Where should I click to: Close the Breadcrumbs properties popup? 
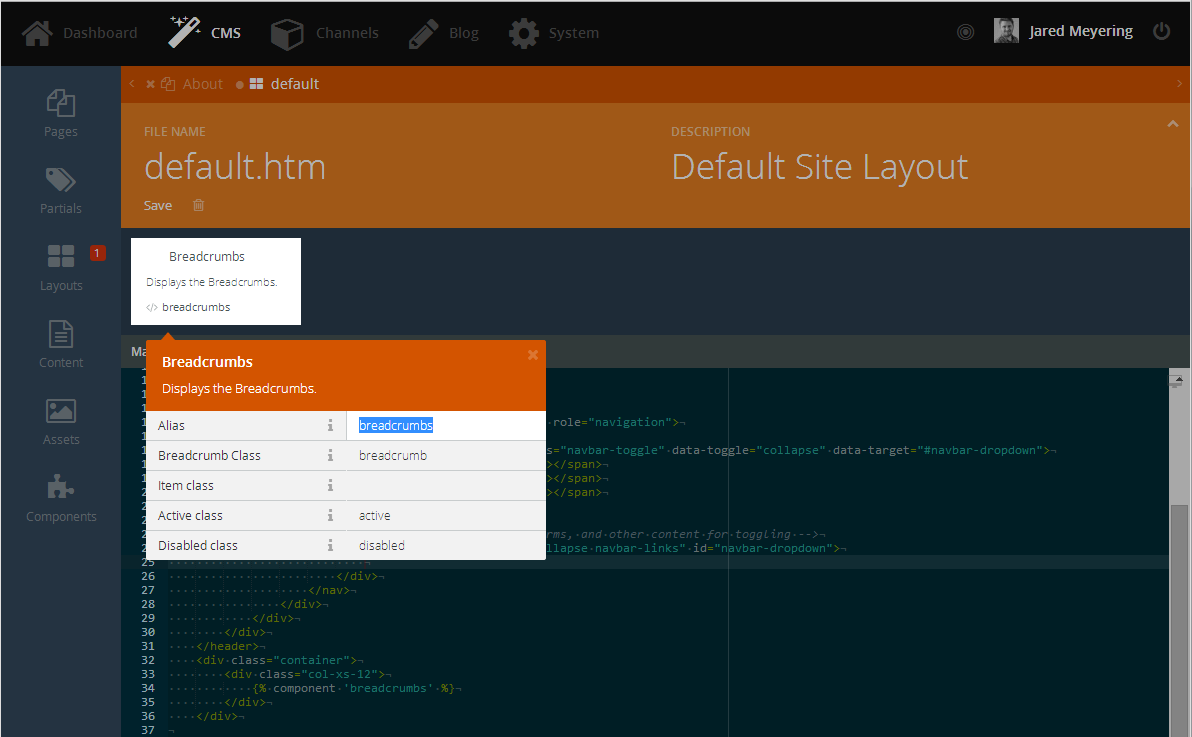coord(533,354)
